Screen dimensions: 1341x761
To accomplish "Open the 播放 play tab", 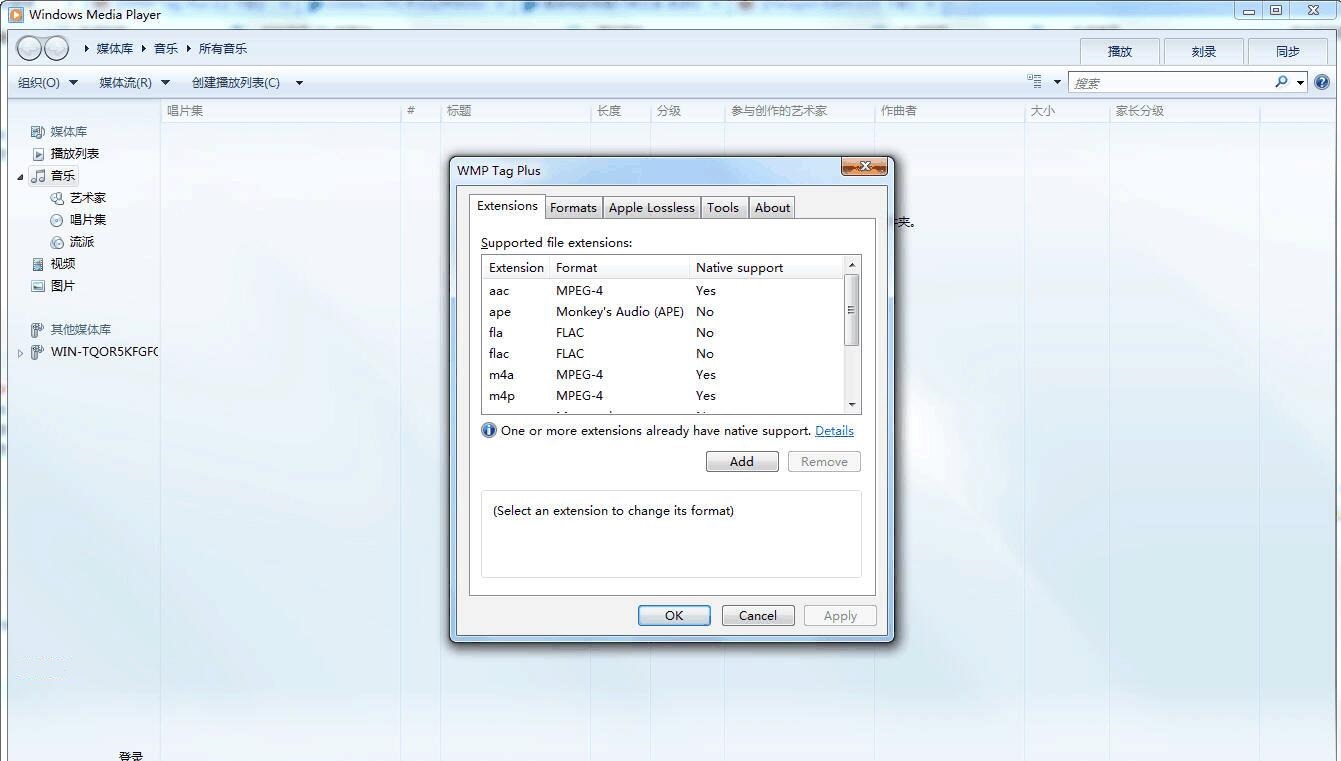I will (1120, 51).
